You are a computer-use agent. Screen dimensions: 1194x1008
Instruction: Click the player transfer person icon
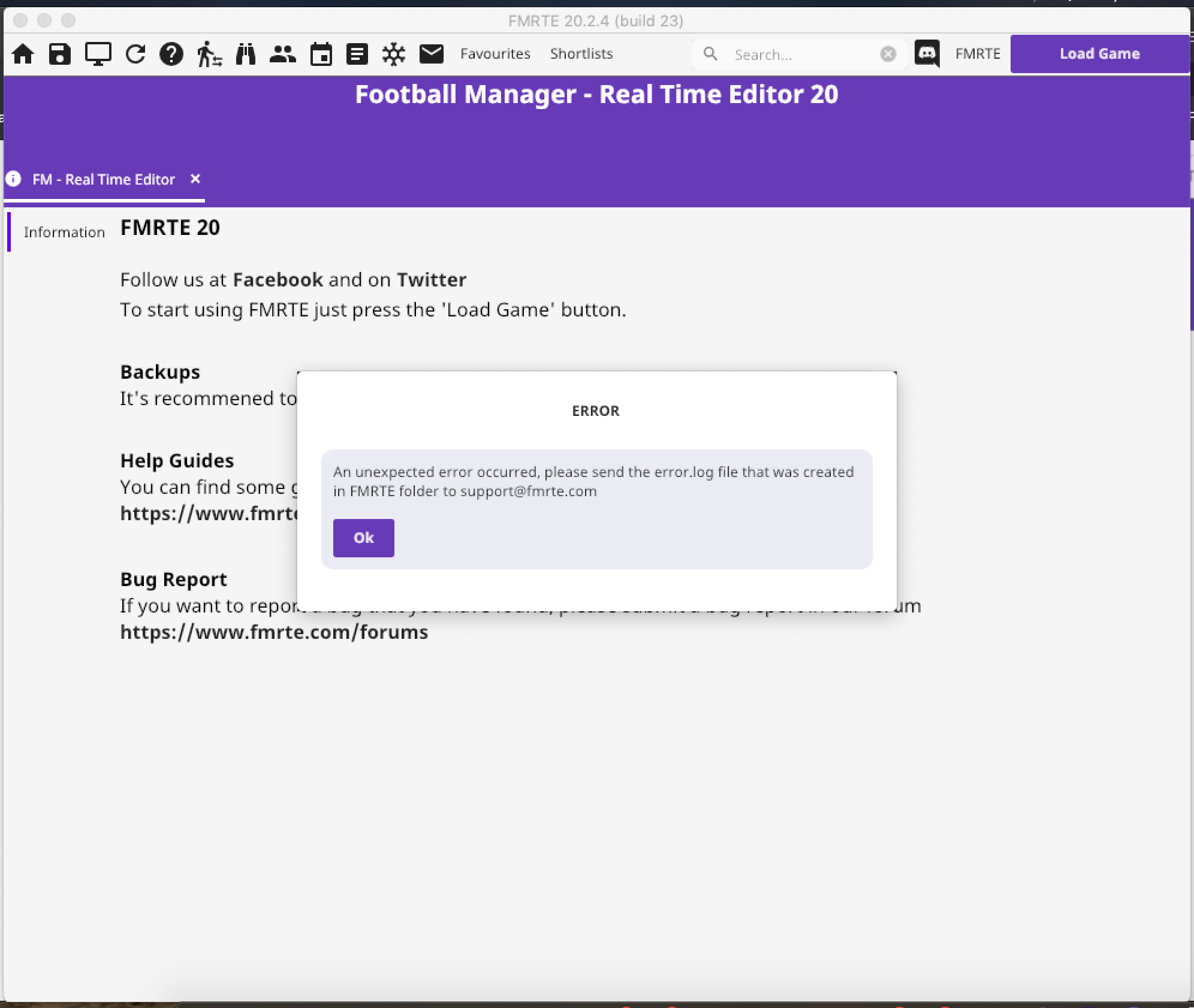point(209,54)
